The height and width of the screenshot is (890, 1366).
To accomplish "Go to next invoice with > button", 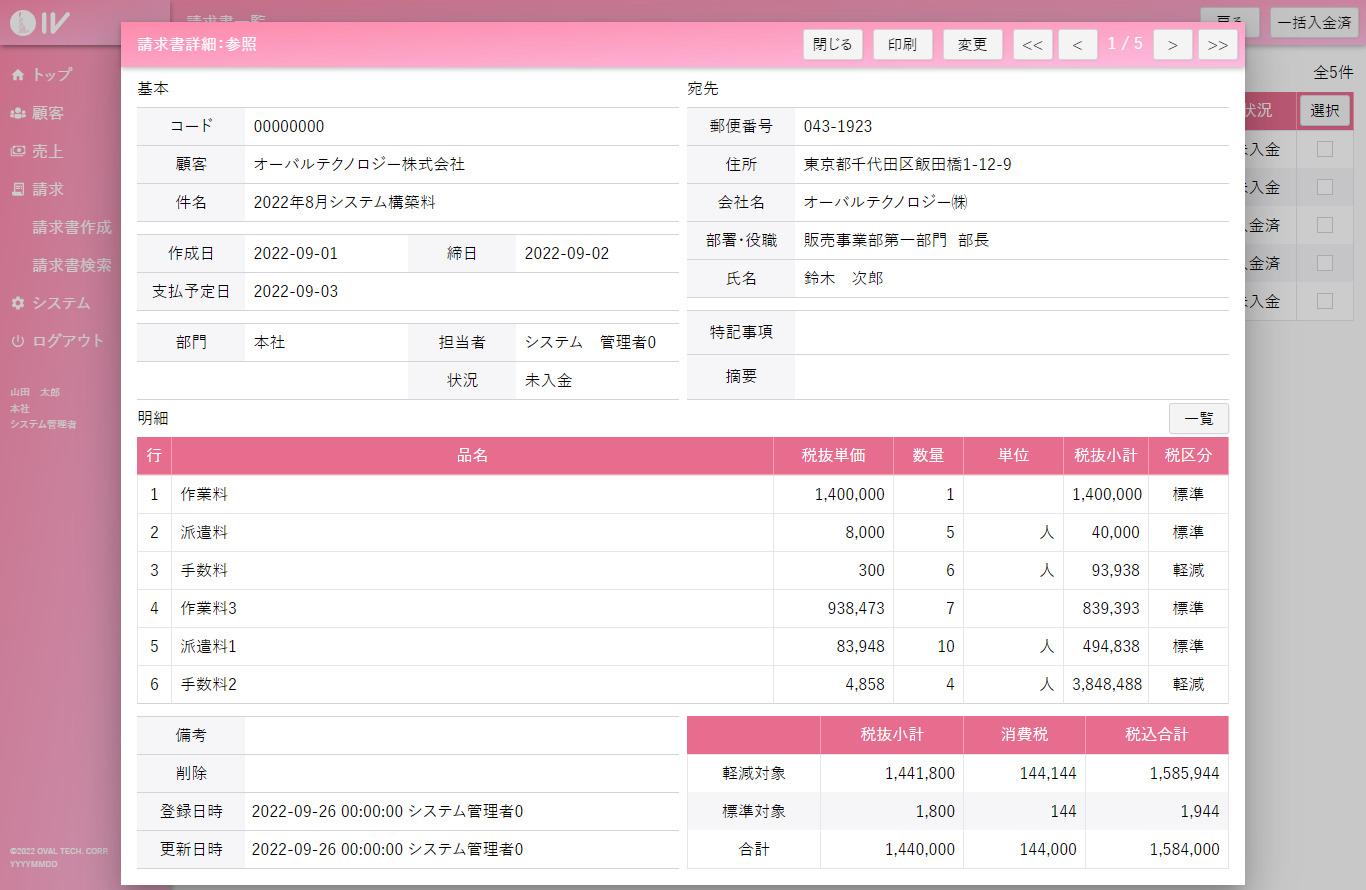I will 1172,45.
